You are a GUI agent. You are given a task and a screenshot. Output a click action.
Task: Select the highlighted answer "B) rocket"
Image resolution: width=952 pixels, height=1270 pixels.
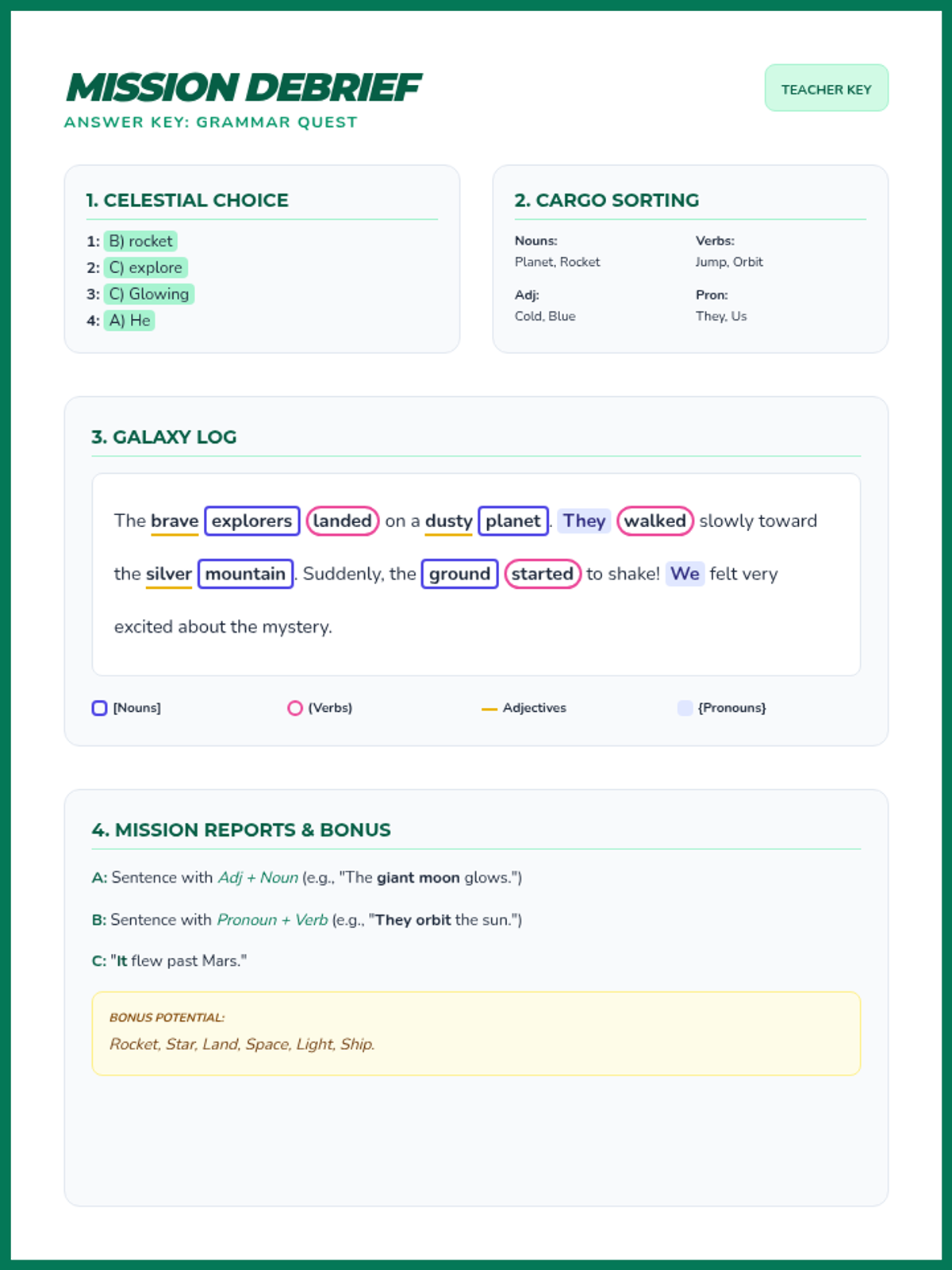(140, 241)
